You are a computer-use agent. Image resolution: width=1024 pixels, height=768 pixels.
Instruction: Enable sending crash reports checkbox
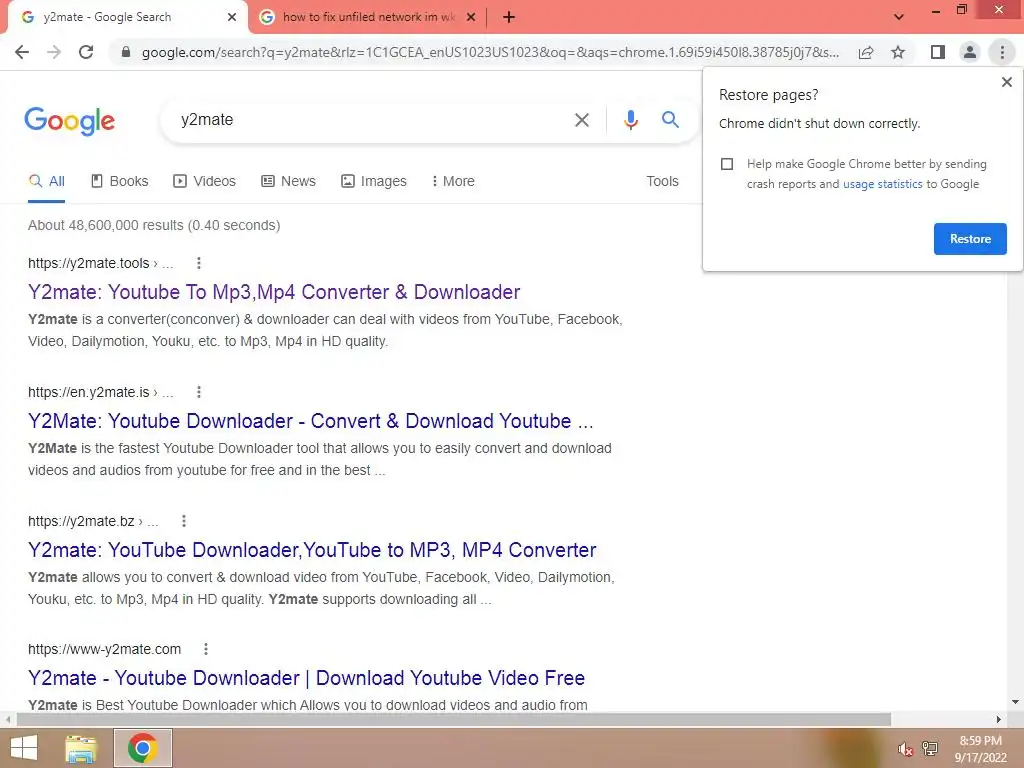[x=727, y=164]
